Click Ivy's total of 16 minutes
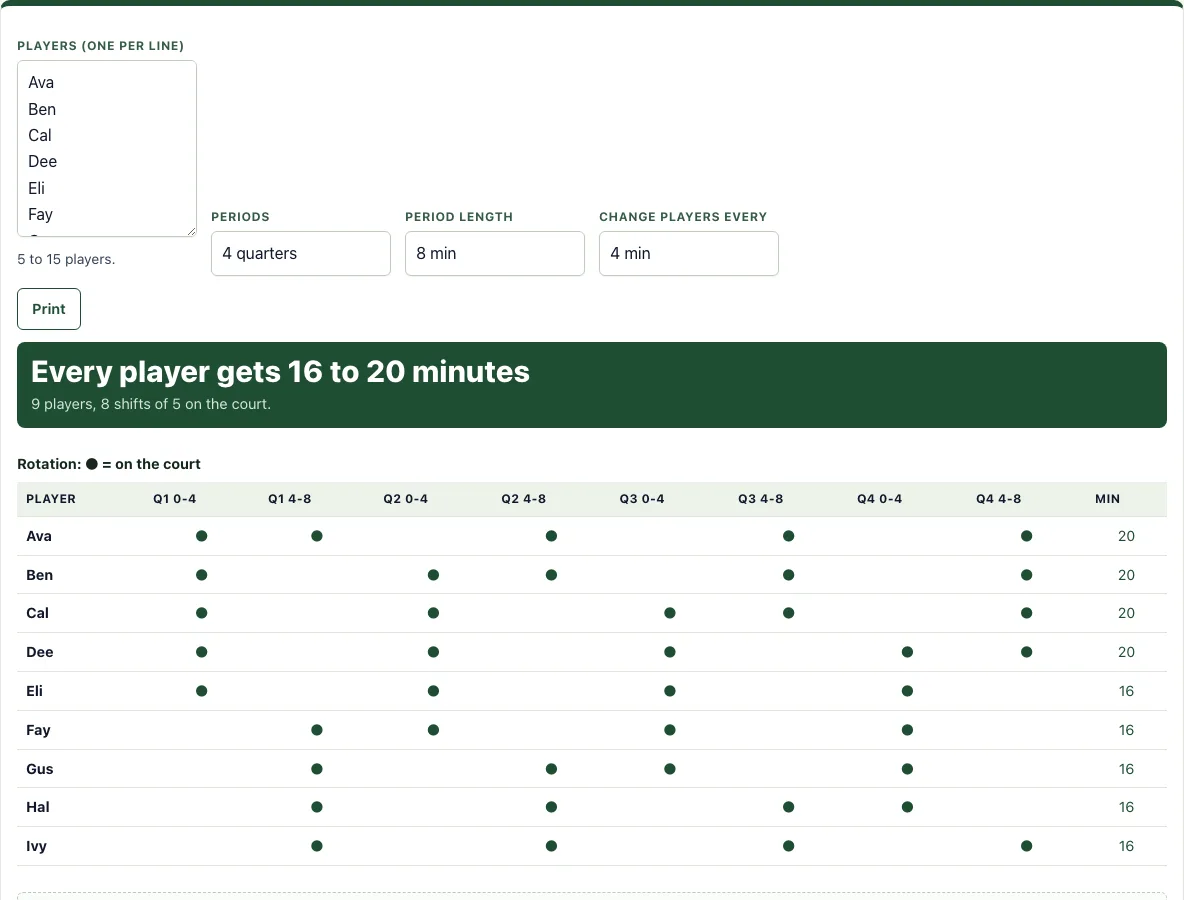 (1126, 846)
